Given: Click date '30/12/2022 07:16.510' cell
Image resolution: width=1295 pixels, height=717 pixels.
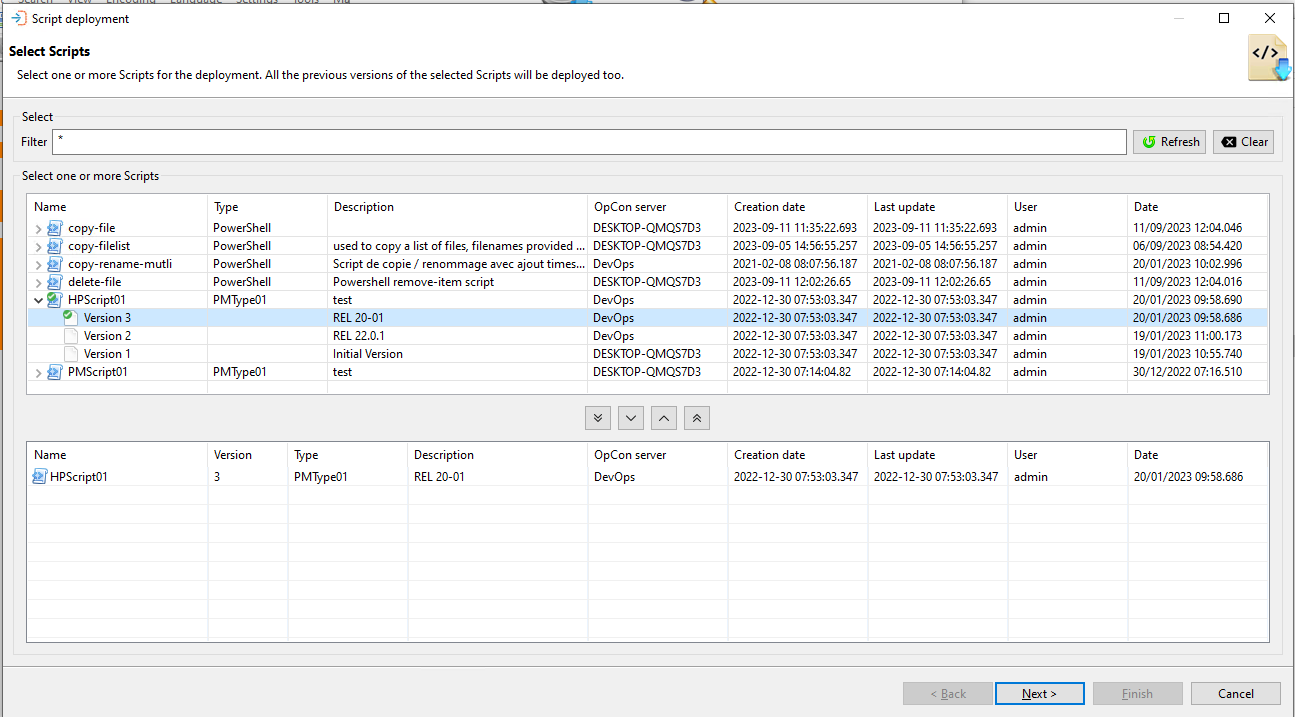Looking at the screenshot, I should (1188, 372).
